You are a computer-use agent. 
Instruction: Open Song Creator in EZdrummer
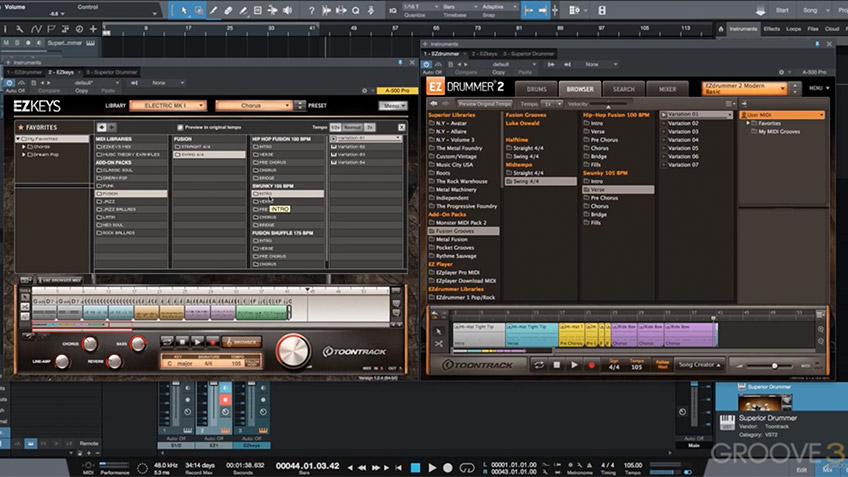(x=700, y=365)
